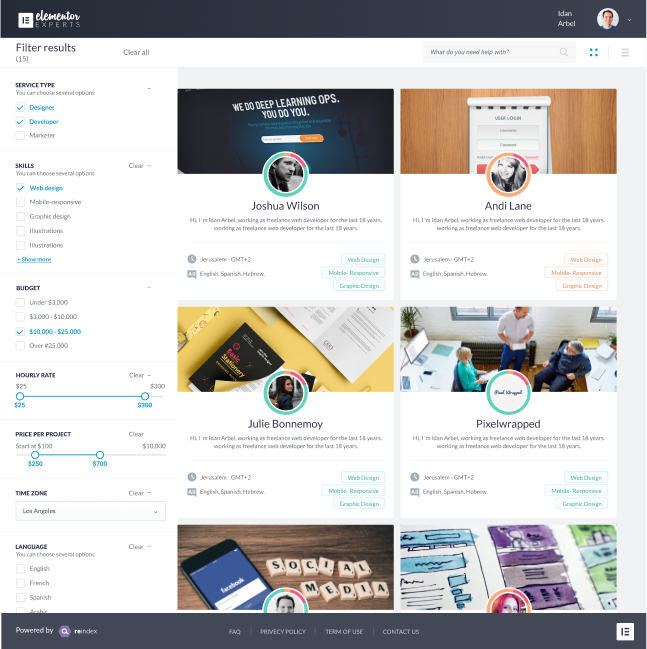Click the price per project $250 handle
This screenshot has width=647, height=649.
(35, 455)
